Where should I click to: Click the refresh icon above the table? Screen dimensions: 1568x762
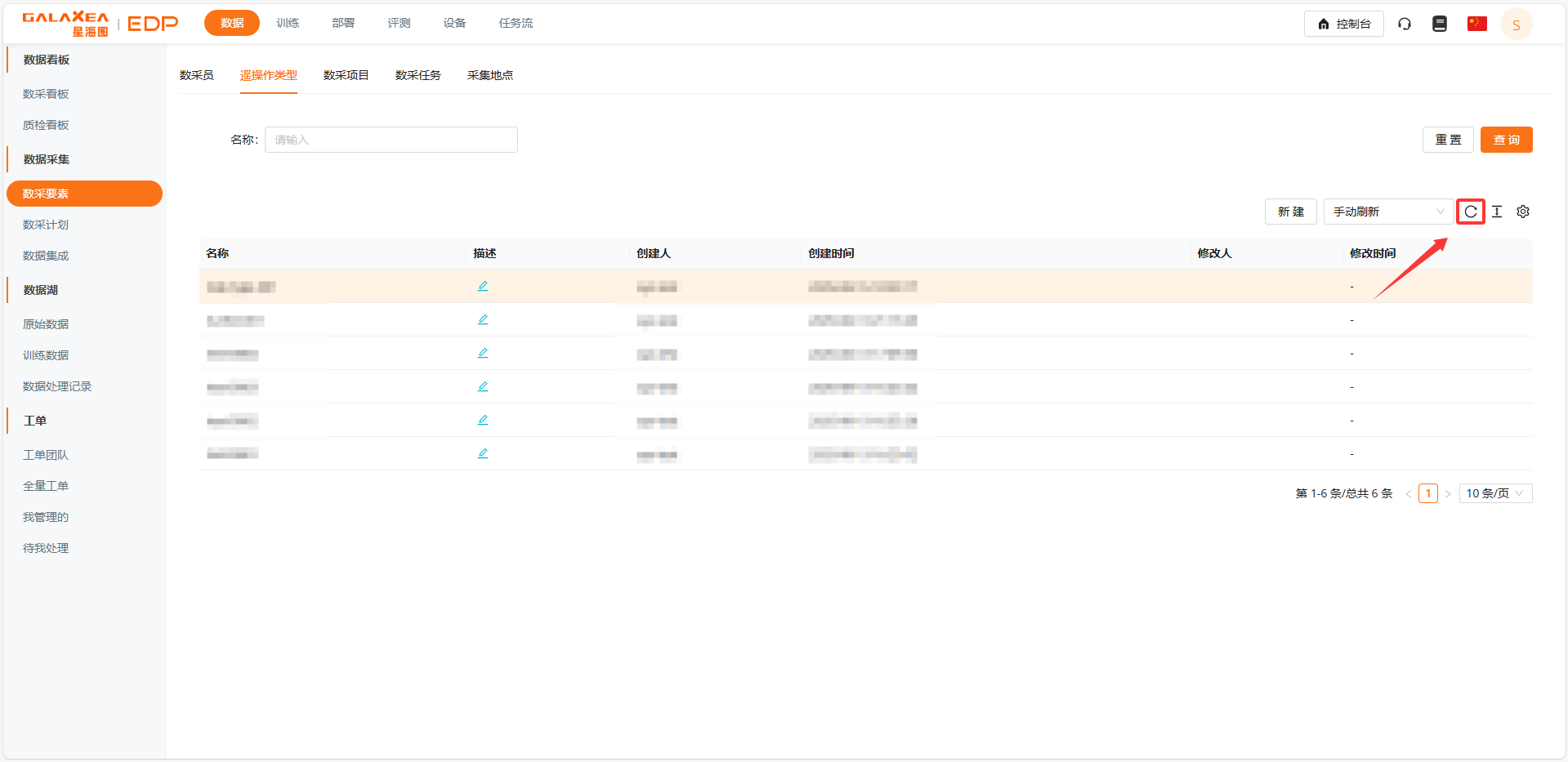tap(1470, 212)
